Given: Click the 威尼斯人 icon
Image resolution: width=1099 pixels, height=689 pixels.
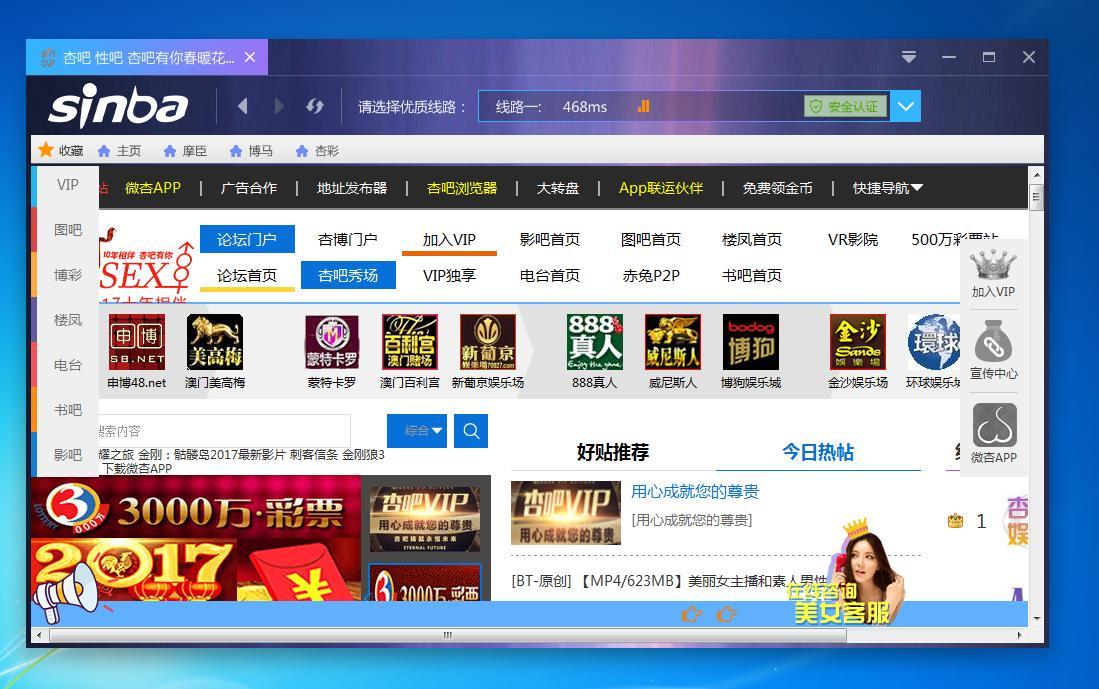Looking at the screenshot, I should (x=673, y=342).
